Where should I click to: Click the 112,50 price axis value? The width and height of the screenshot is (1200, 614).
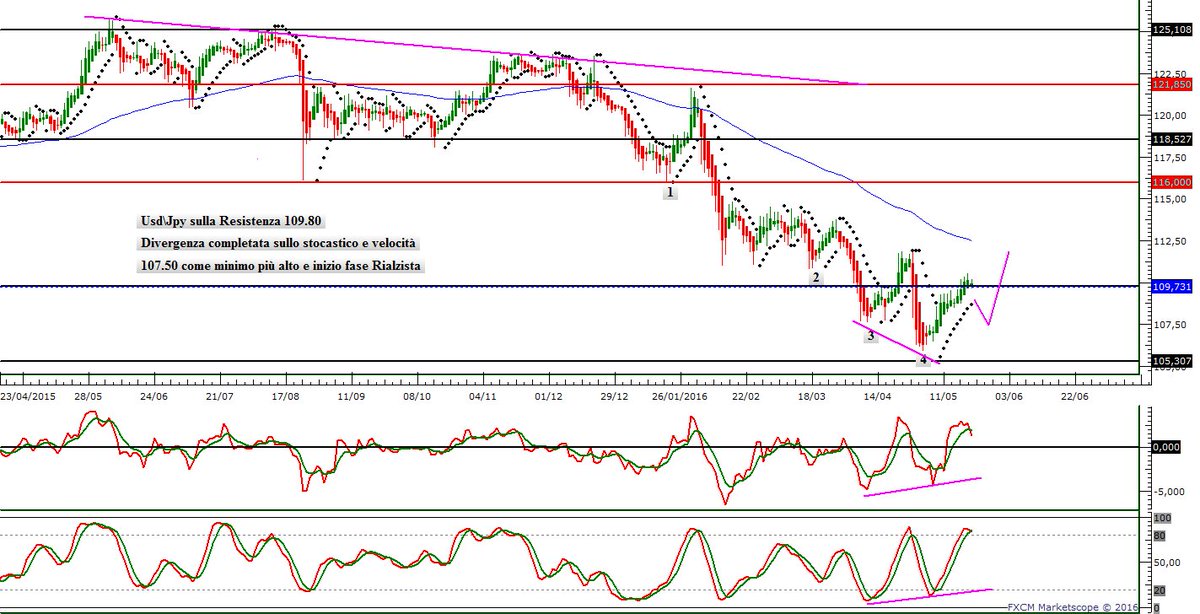(x=1168, y=241)
